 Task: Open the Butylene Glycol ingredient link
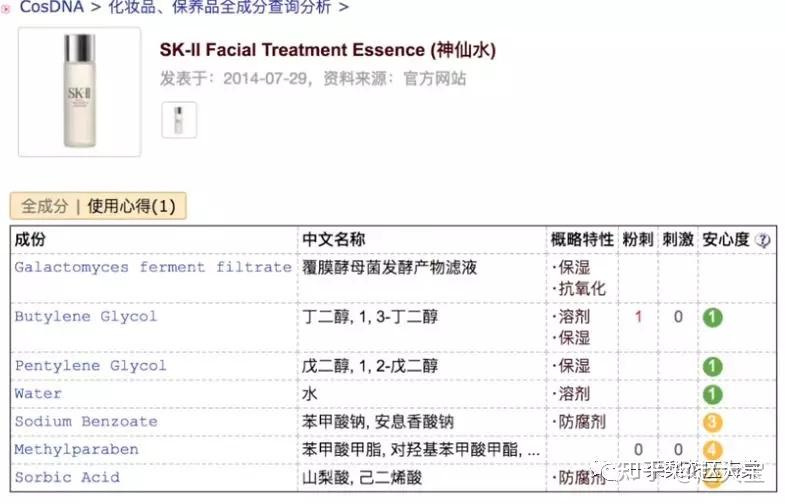tap(86, 317)
